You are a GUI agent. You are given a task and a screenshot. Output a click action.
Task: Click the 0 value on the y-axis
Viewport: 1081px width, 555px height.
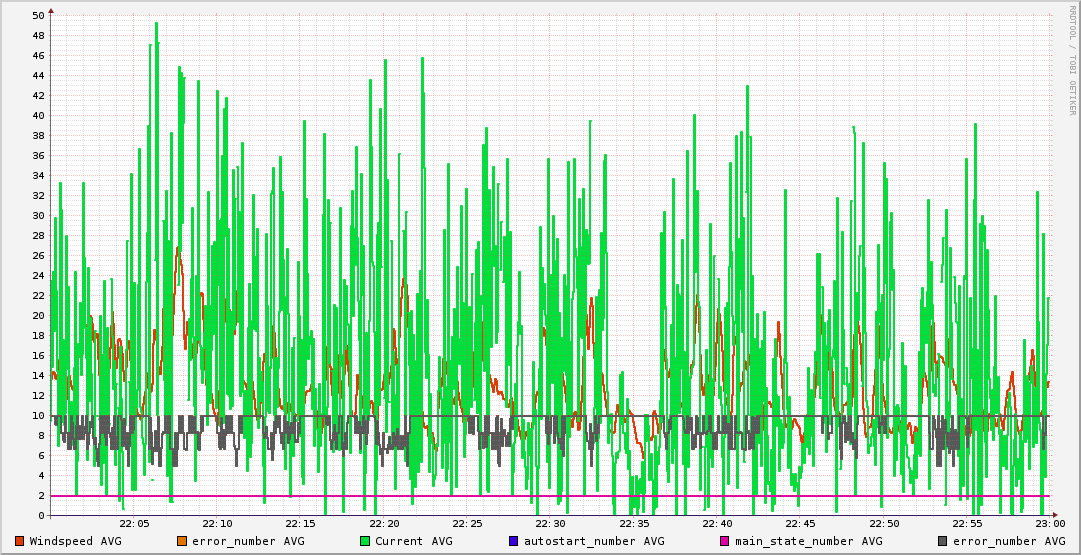pos(41,516)
